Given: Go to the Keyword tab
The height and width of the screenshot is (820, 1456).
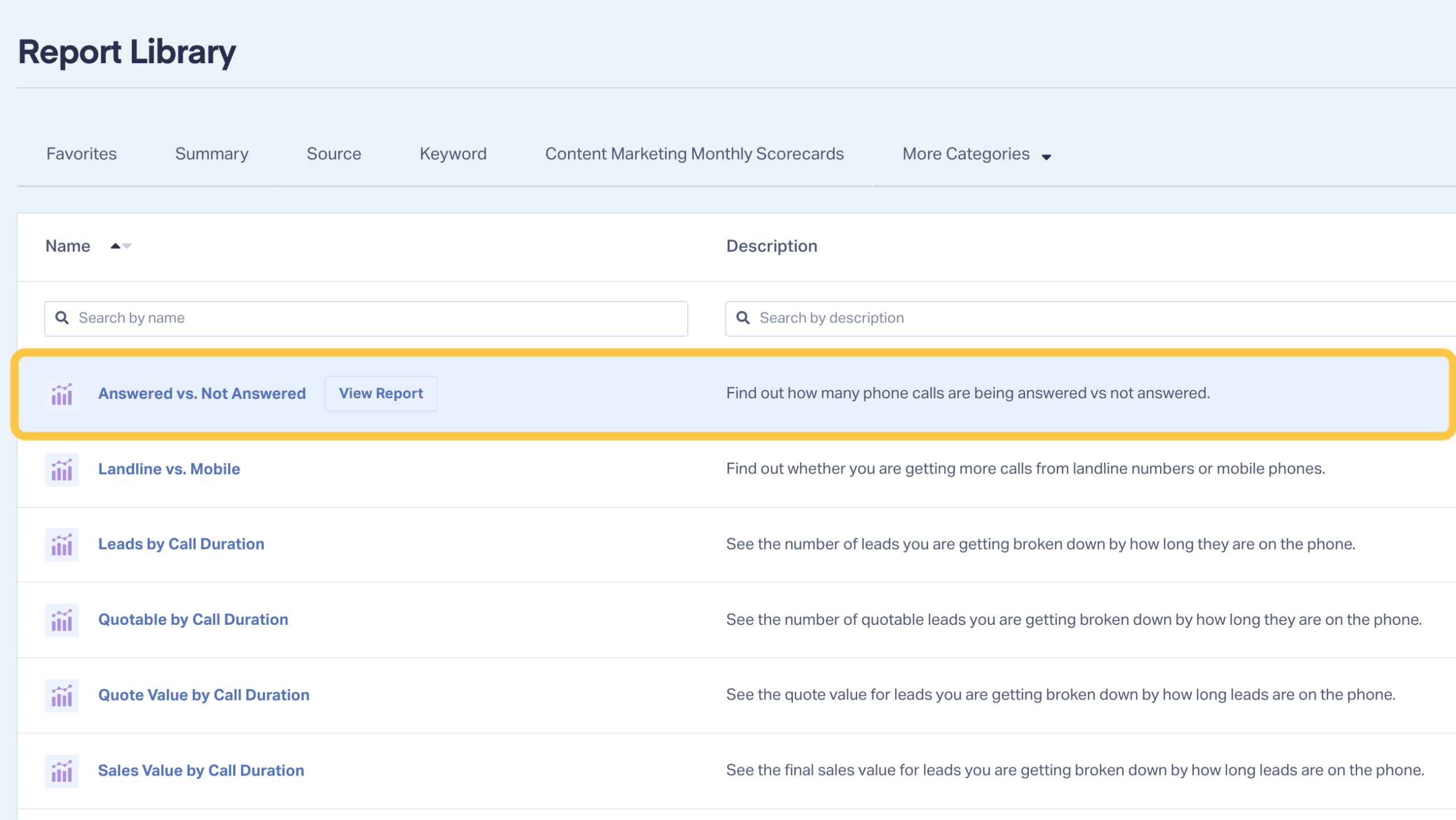Looking at the screenshot, I should tap(453, 154).
